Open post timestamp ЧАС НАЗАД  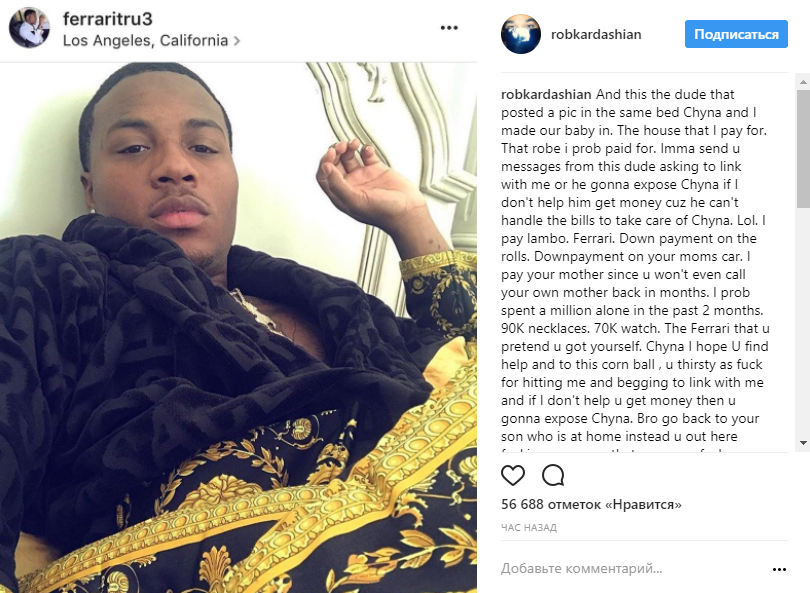[529, 527]
